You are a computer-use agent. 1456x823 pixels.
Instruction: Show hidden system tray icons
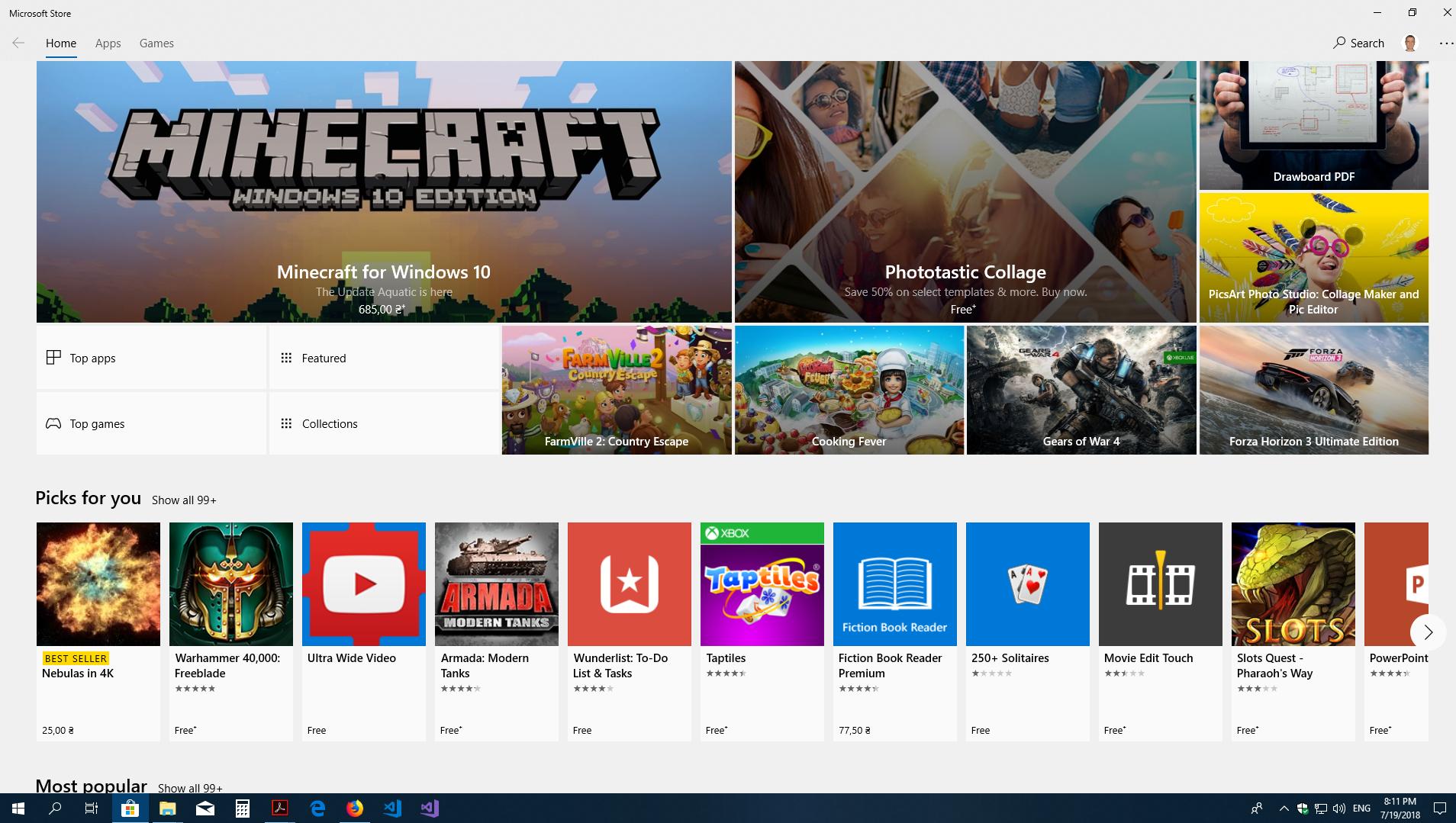point(1284,809)
